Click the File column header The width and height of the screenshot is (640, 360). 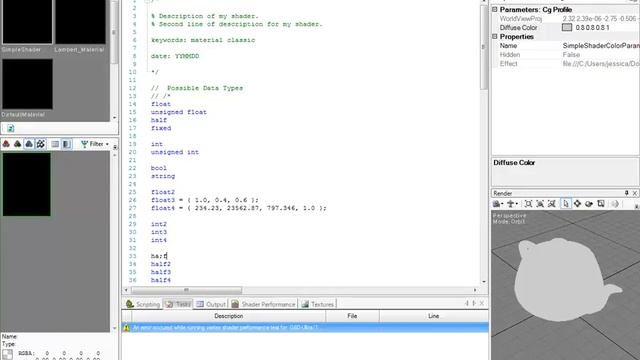(x=352, y=316)
